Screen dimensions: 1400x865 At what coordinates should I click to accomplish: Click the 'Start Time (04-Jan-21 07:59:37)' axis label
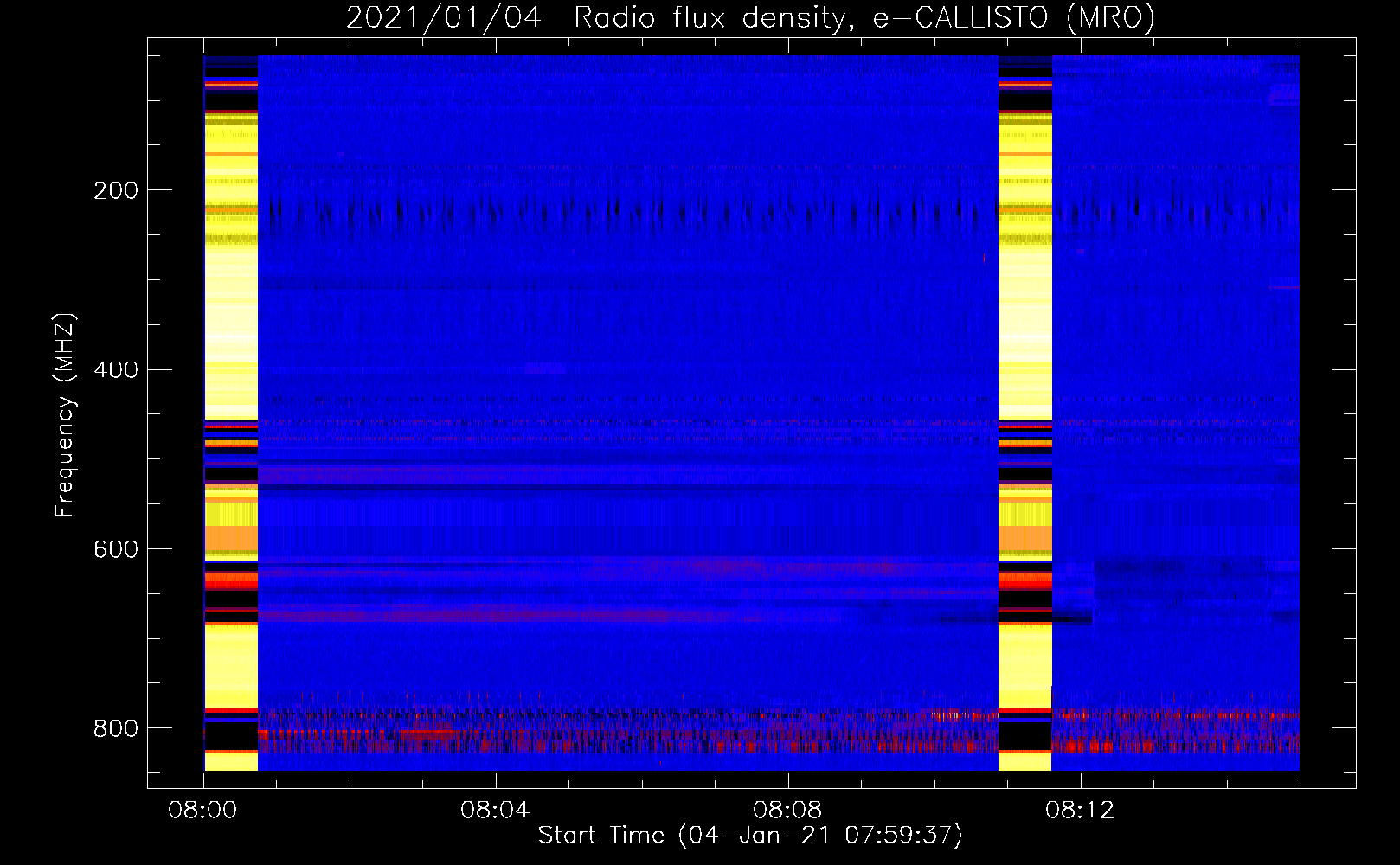click(750, 835)
